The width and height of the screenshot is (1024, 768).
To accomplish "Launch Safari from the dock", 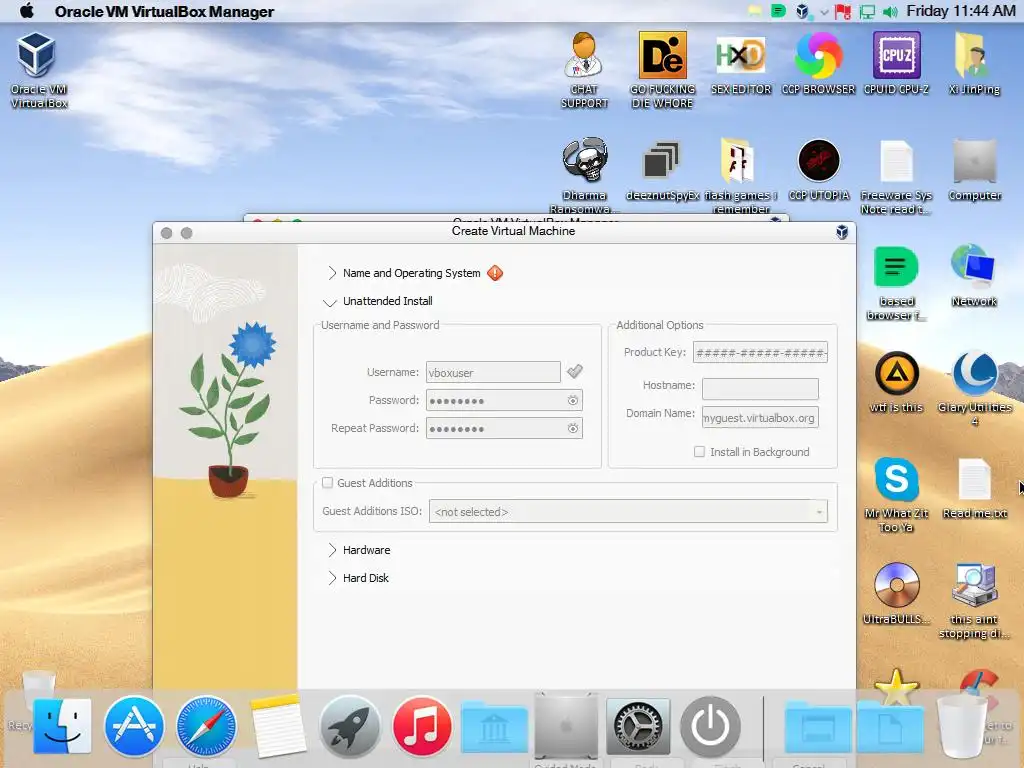I will pyautogui.click(x=206, y=726).
